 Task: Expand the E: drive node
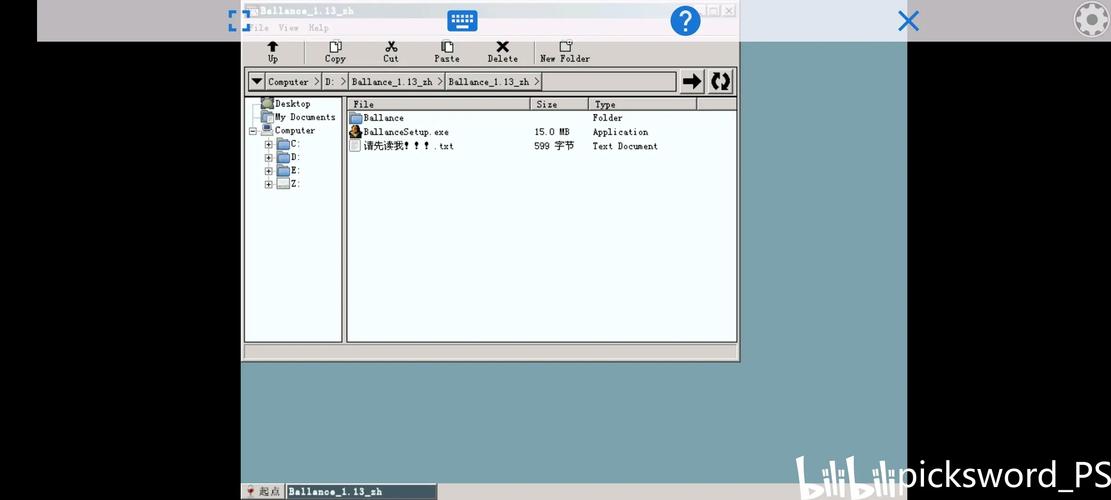tap(269, 171)
